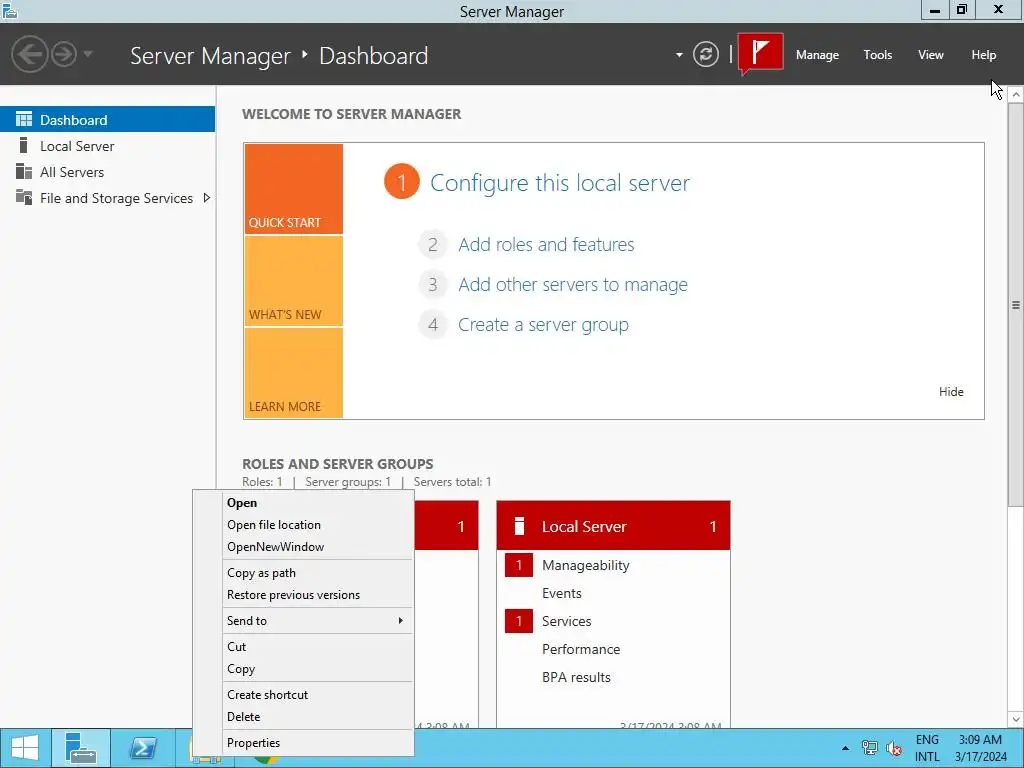Choose Restore previous versions

click(x=304, y=595)
